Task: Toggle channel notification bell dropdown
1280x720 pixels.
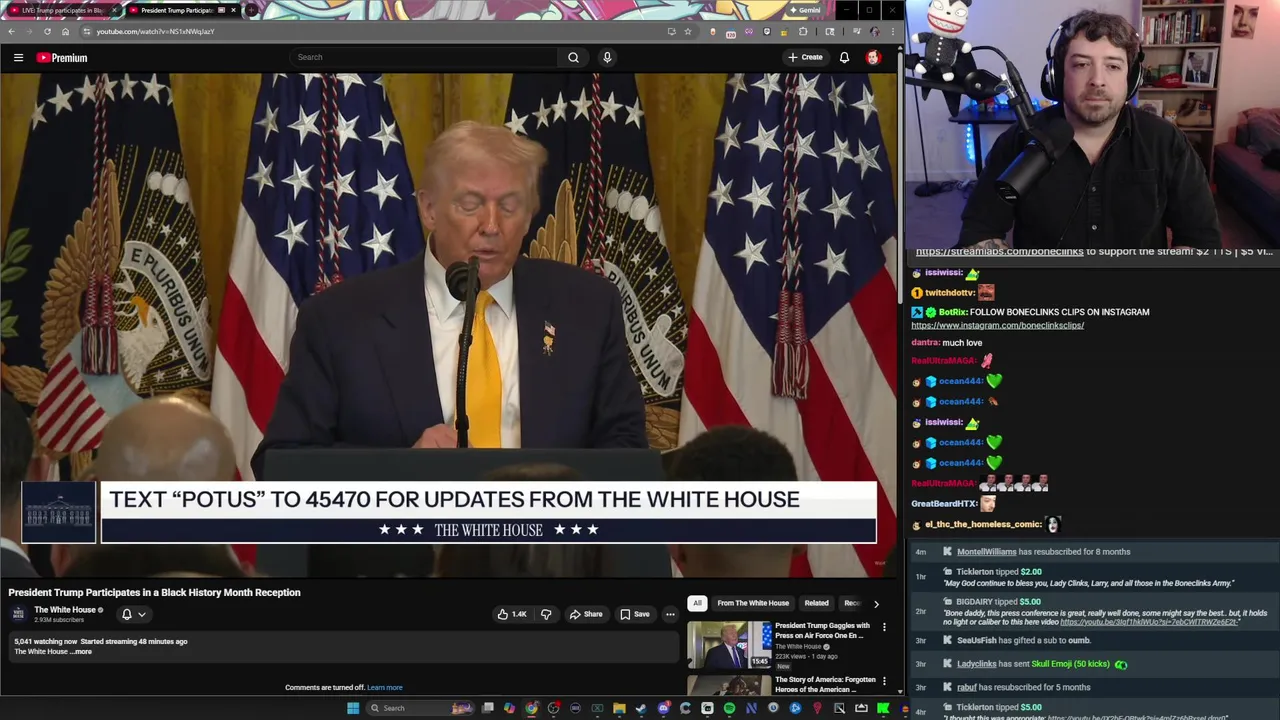Action: (x=133, y=614)
